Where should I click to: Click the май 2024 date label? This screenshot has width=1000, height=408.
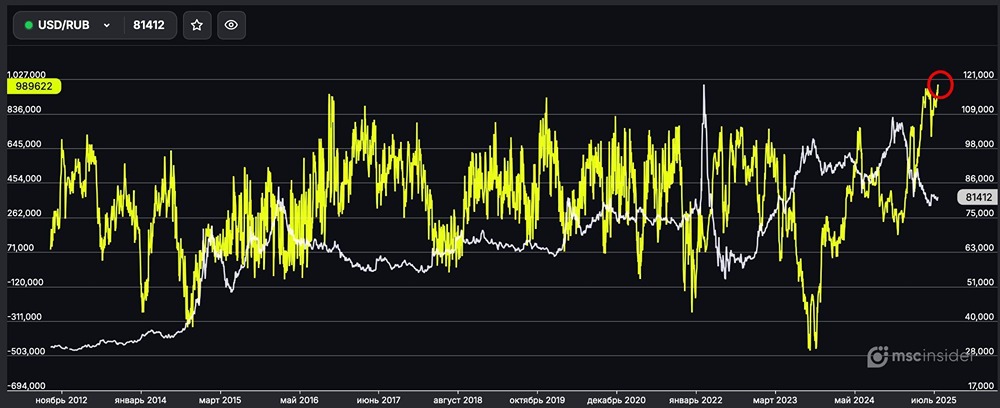[x=855, y=400]
